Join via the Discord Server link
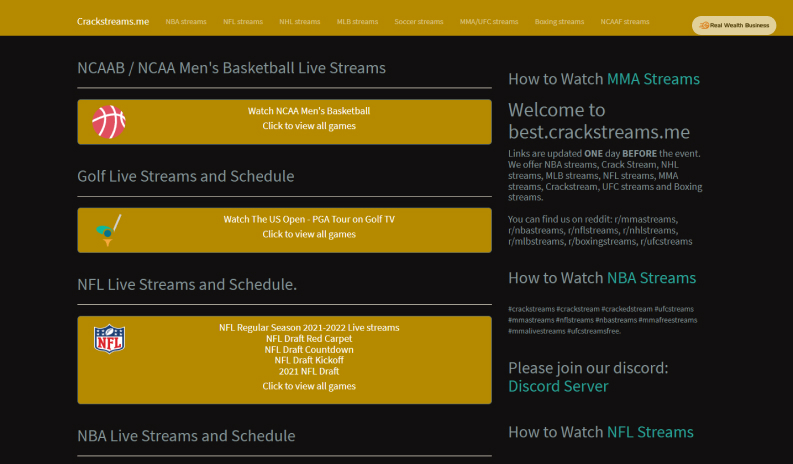793x464 pixels. pyautogui.click(x=558, y=386)
